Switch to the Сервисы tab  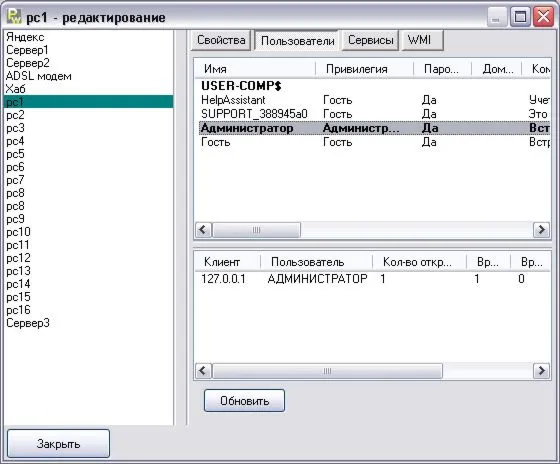point(370,40)
